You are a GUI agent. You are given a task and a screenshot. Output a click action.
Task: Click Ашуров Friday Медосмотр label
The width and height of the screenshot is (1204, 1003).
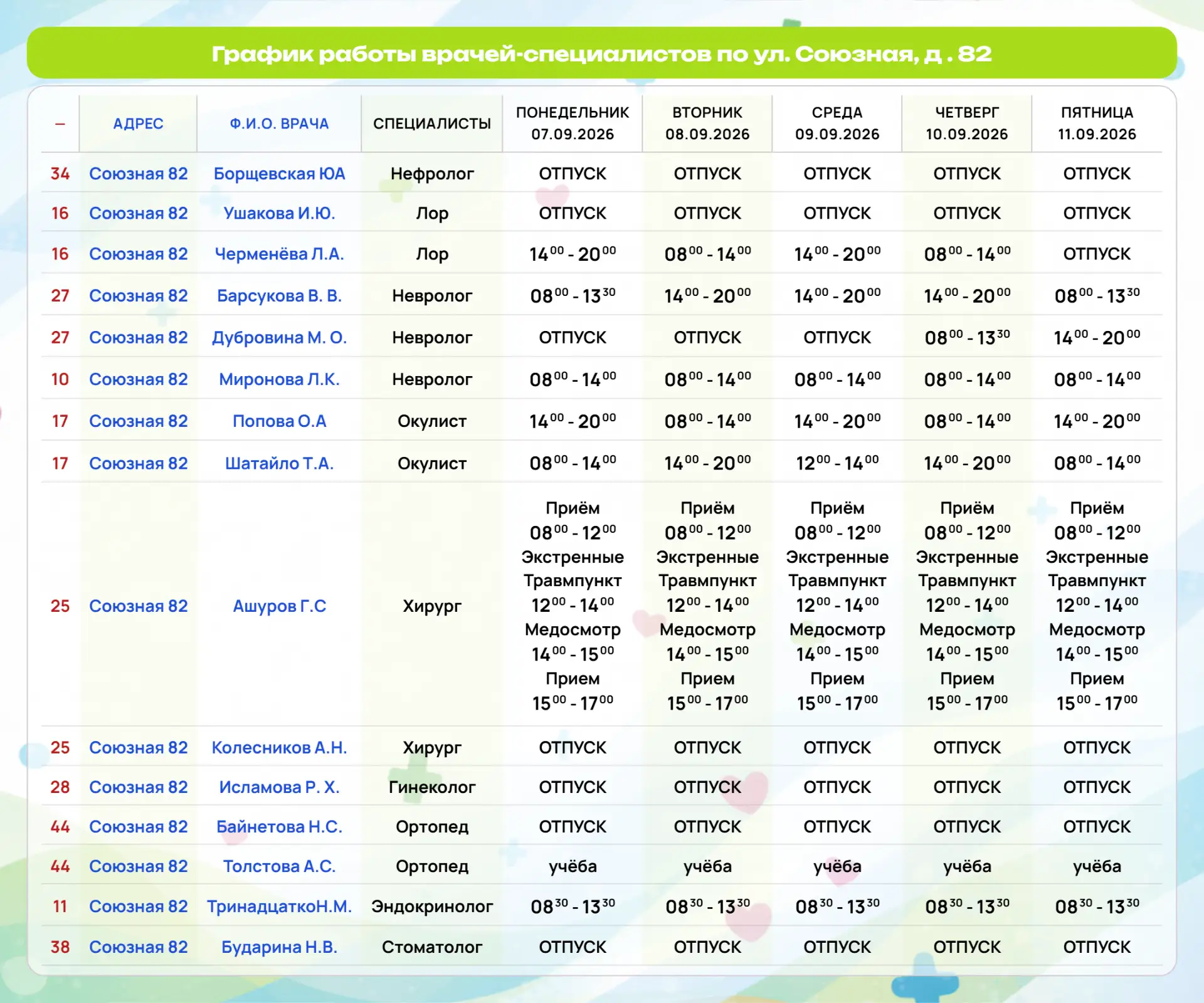1097,629
